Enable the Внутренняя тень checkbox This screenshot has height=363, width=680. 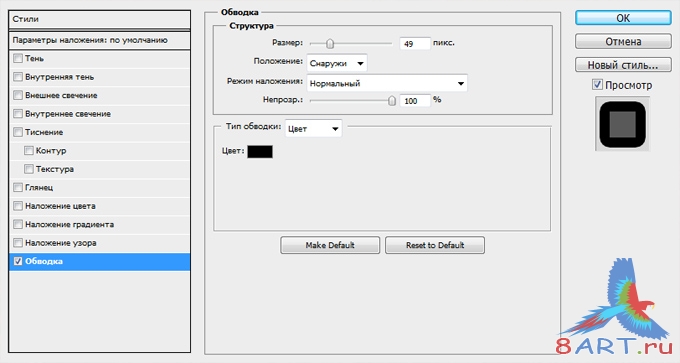tap(18, 77)
